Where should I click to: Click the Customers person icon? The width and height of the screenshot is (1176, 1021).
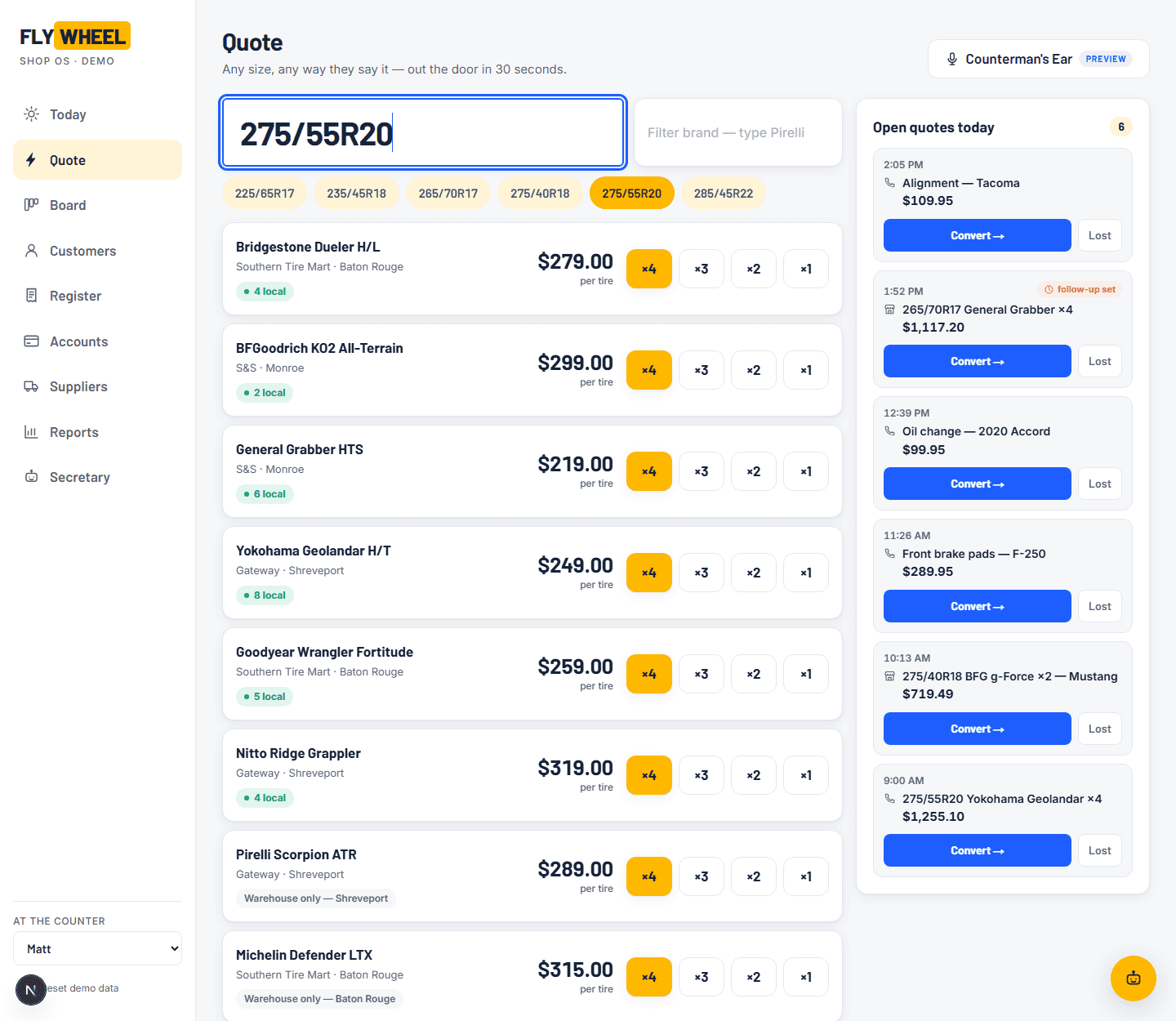click(x=31, y=251)
